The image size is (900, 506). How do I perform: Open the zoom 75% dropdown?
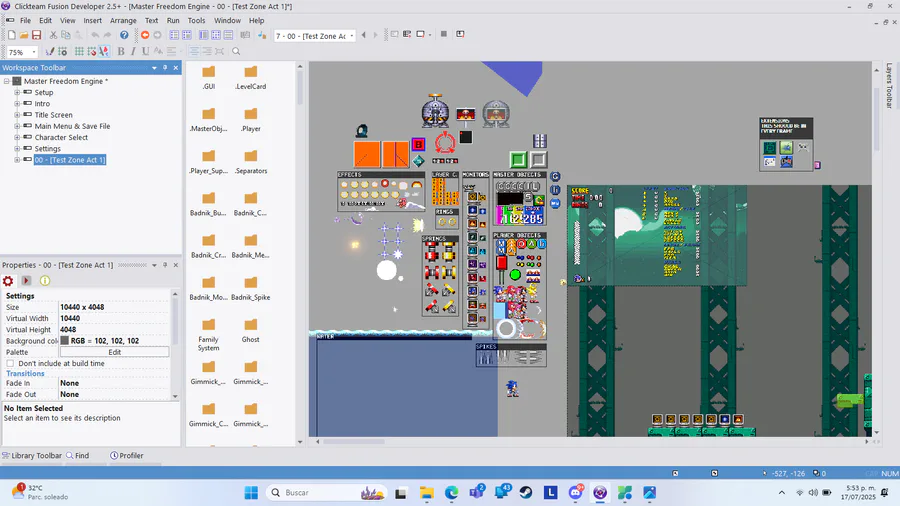33,52
